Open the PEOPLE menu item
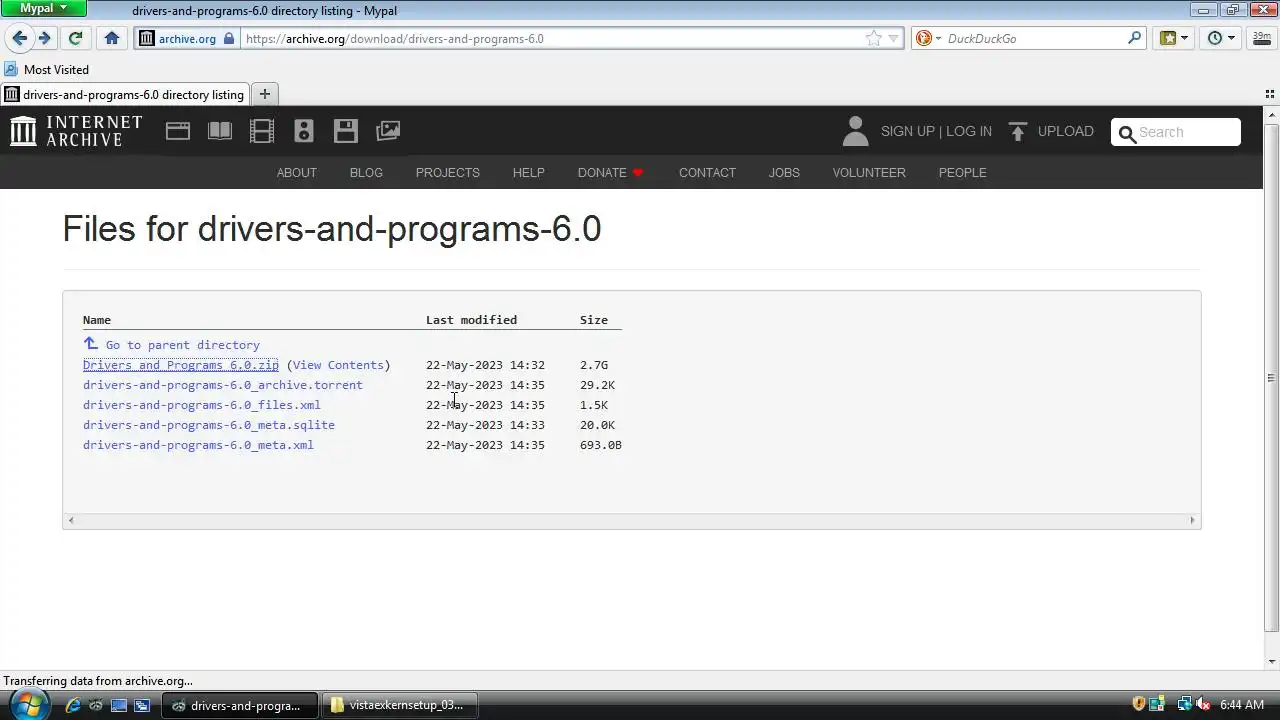This screenshot has width=1280, height=720. tap(962, 172)
